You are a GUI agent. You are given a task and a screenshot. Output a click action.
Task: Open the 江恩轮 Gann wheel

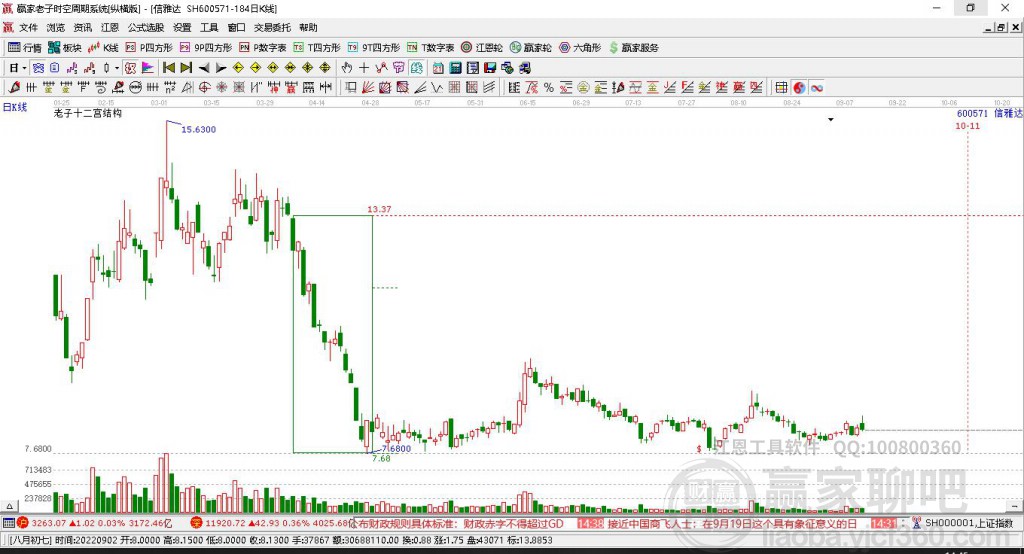click(482, 48)
